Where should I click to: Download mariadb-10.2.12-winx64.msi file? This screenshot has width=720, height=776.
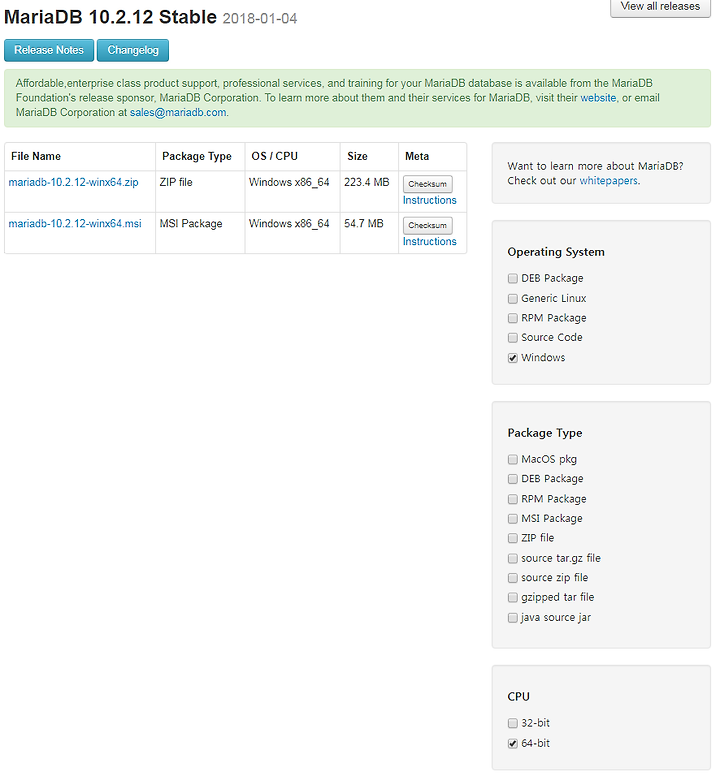[x=75, y=224]
